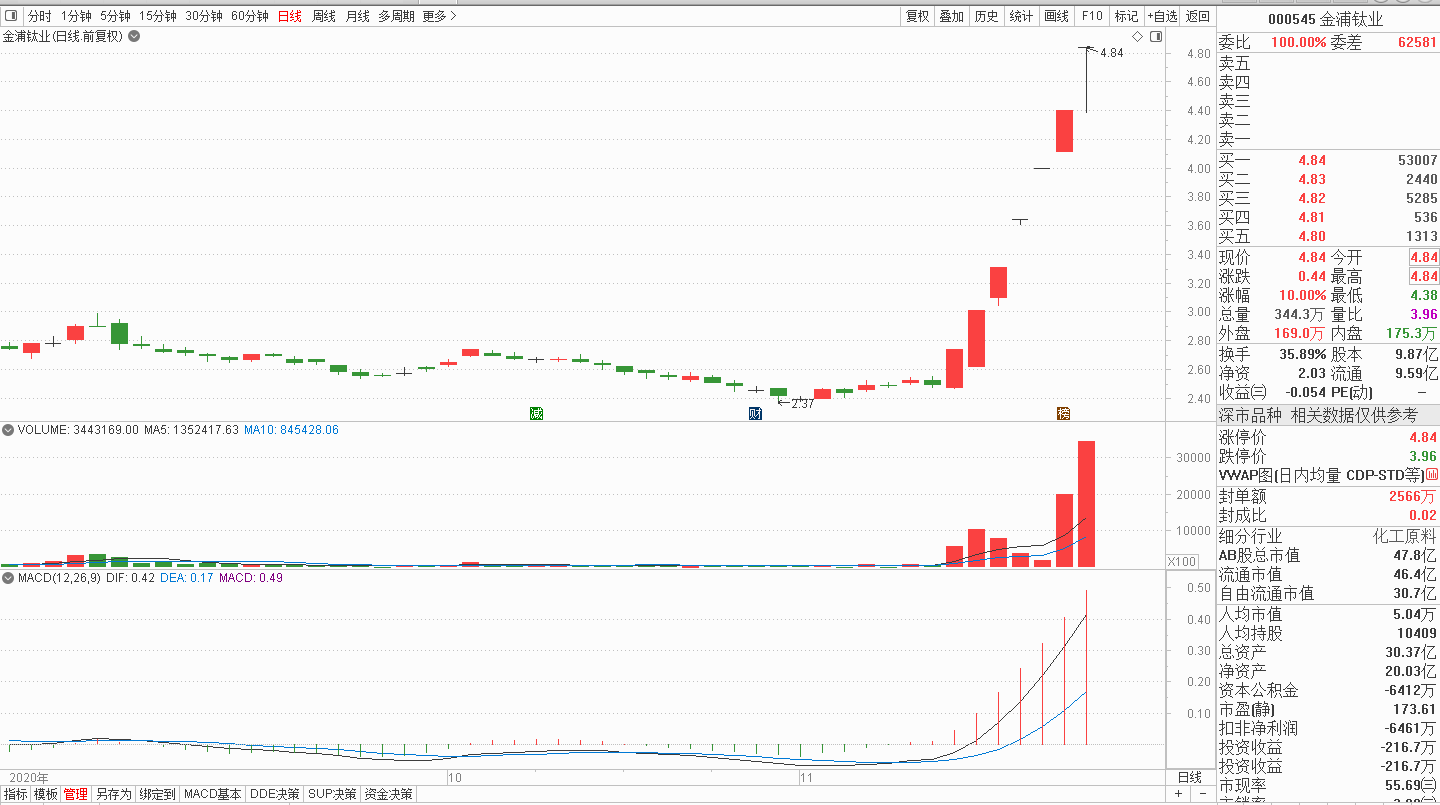Expand the 金浦钛业 main chart dropdown arrow
This screenshot has width=1440, height=805.
(134, 36)
